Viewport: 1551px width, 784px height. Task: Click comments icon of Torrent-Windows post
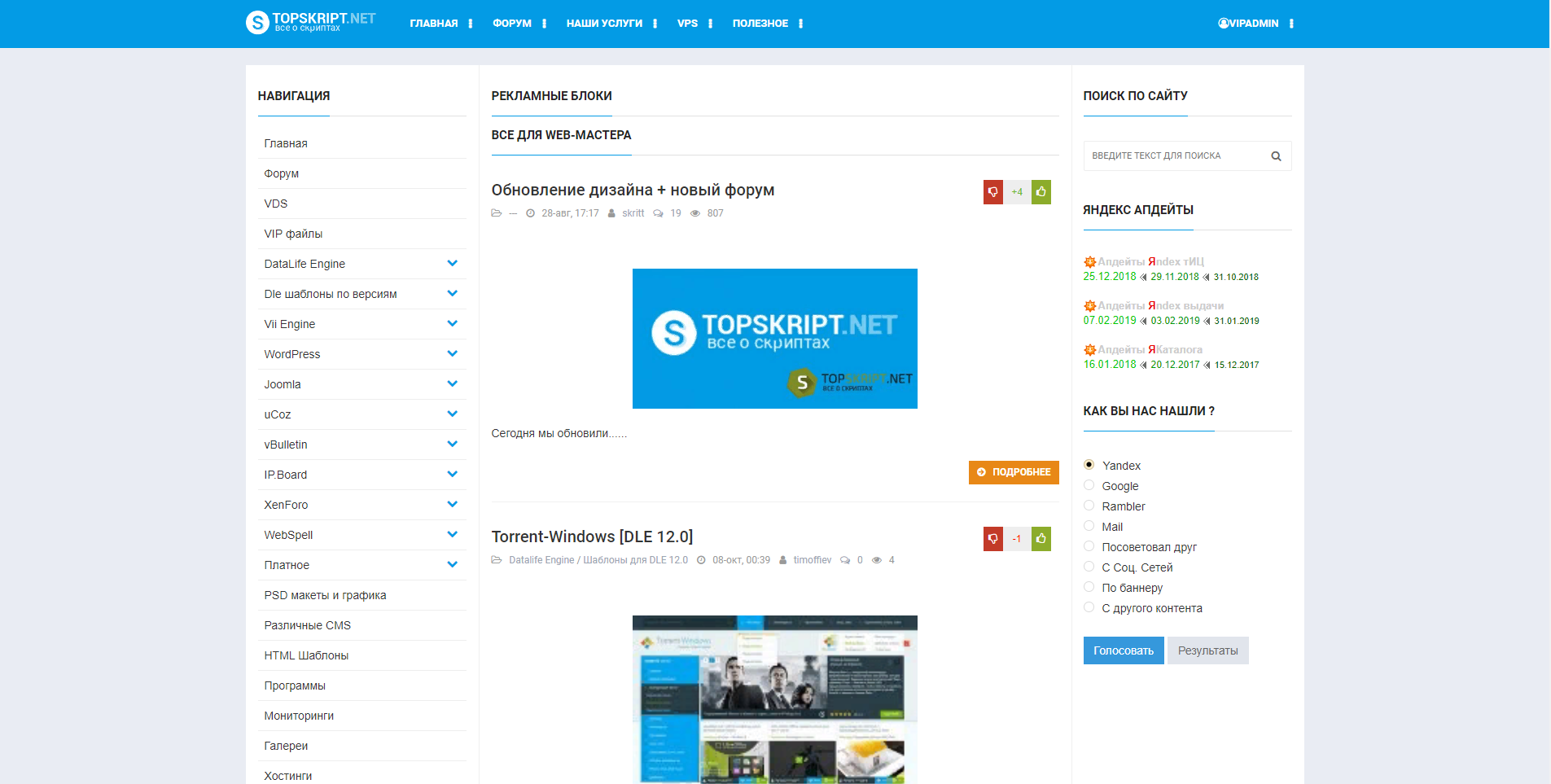(x=845, y=560)
